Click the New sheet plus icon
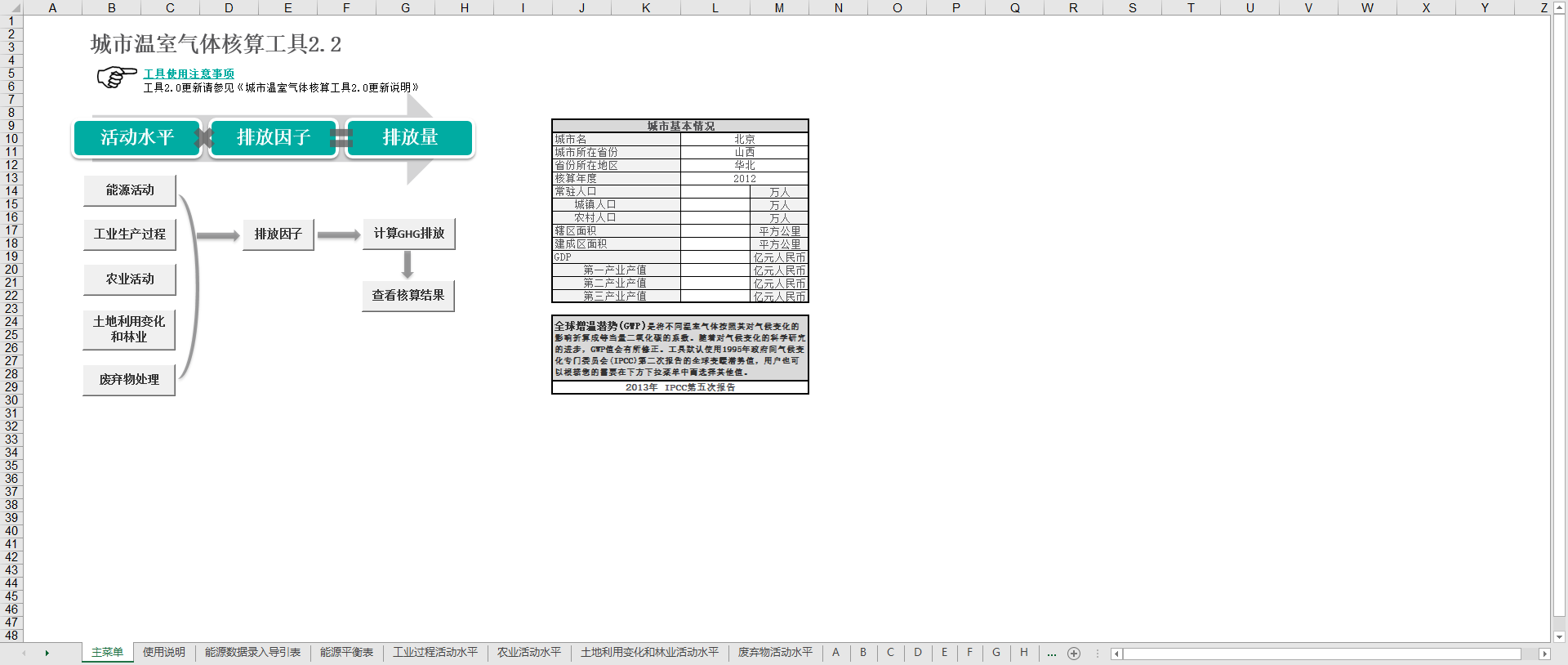The image size is (1568, 665). coord(1074,654)
